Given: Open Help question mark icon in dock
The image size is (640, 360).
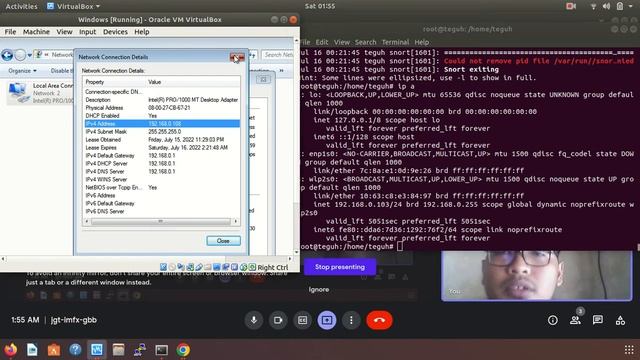Looking at the screenshot, I should click(75, 350).
